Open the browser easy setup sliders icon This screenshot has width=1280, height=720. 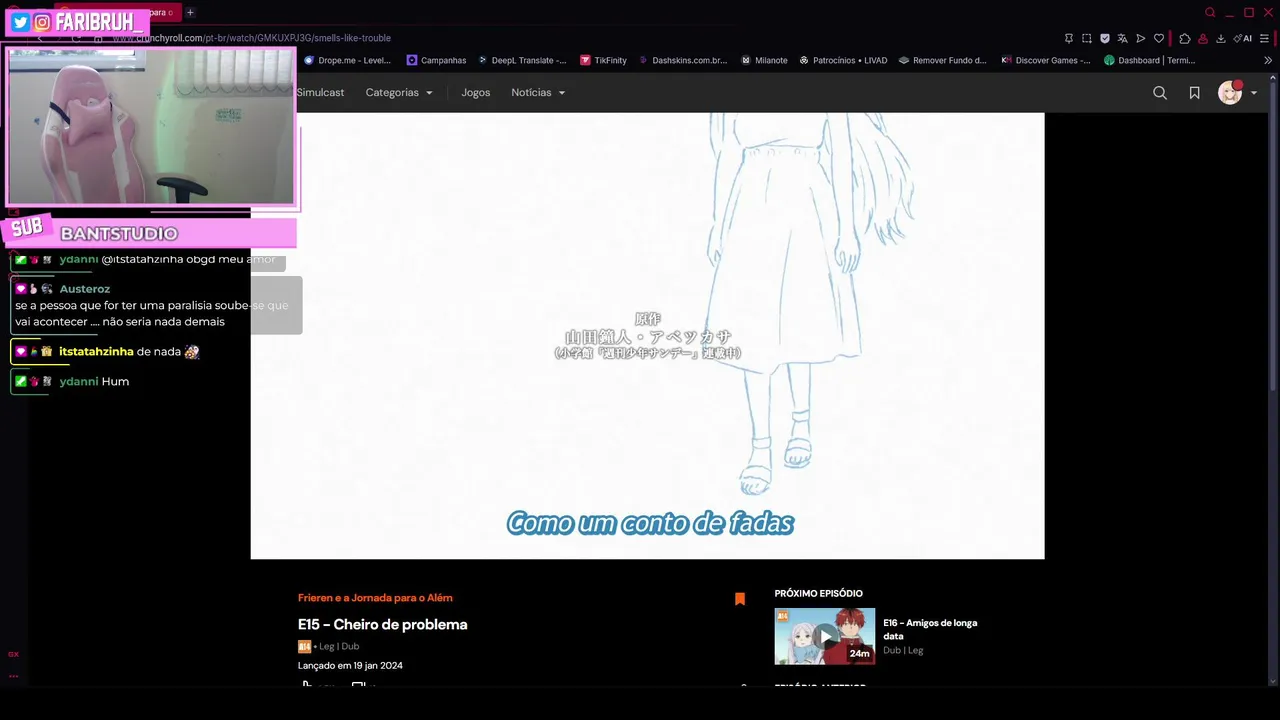tap(1265, 38)
